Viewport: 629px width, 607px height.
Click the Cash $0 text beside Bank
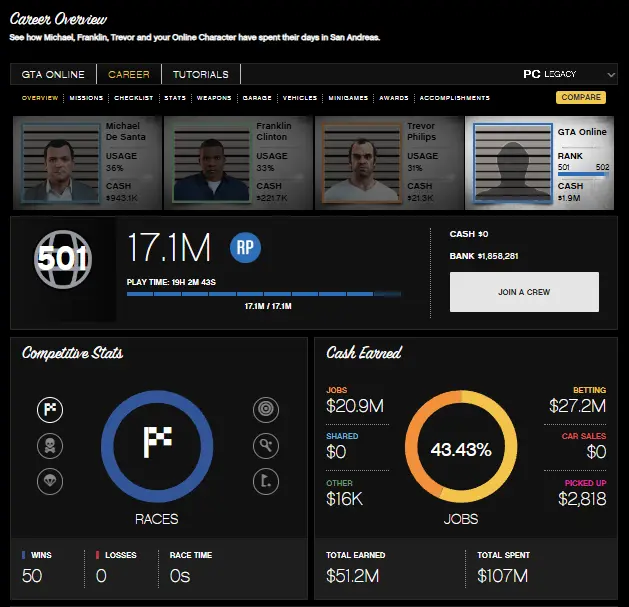[x=469, y=234]
